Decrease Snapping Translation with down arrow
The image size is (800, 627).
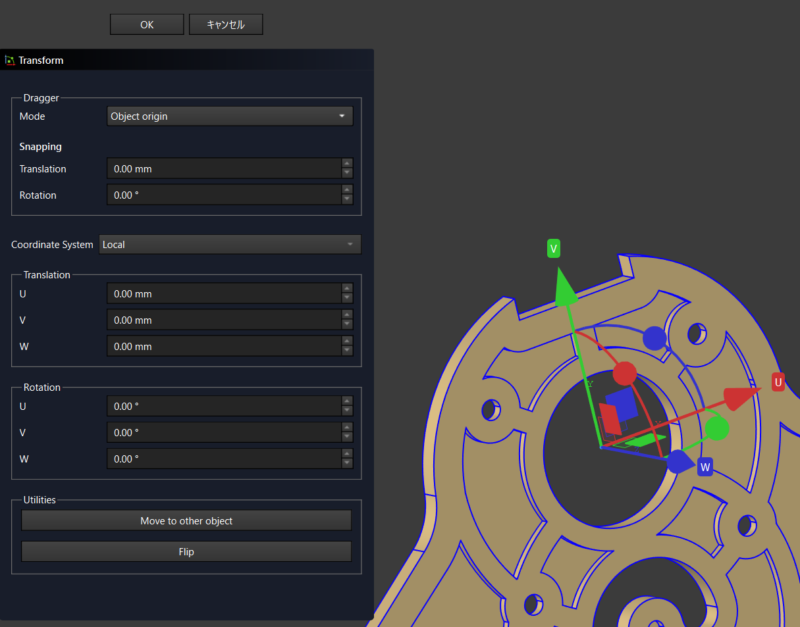pyautogui.click(x=347, y=173)
